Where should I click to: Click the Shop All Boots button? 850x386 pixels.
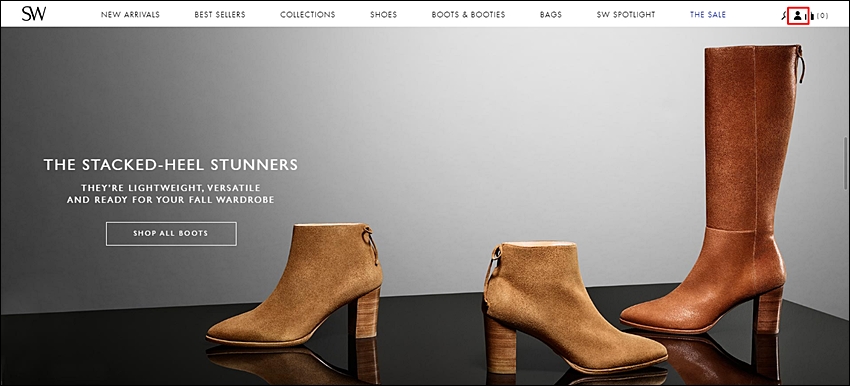pos(171,234)
